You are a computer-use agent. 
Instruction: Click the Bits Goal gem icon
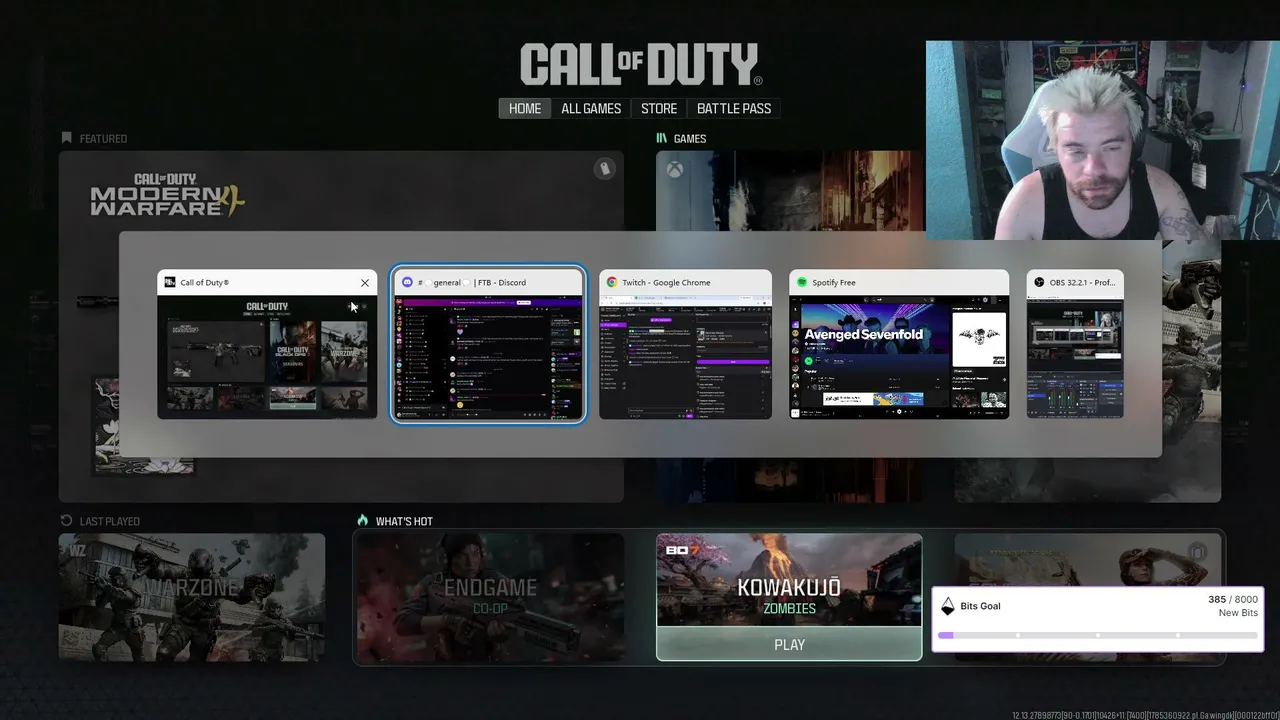coord(948,606)
